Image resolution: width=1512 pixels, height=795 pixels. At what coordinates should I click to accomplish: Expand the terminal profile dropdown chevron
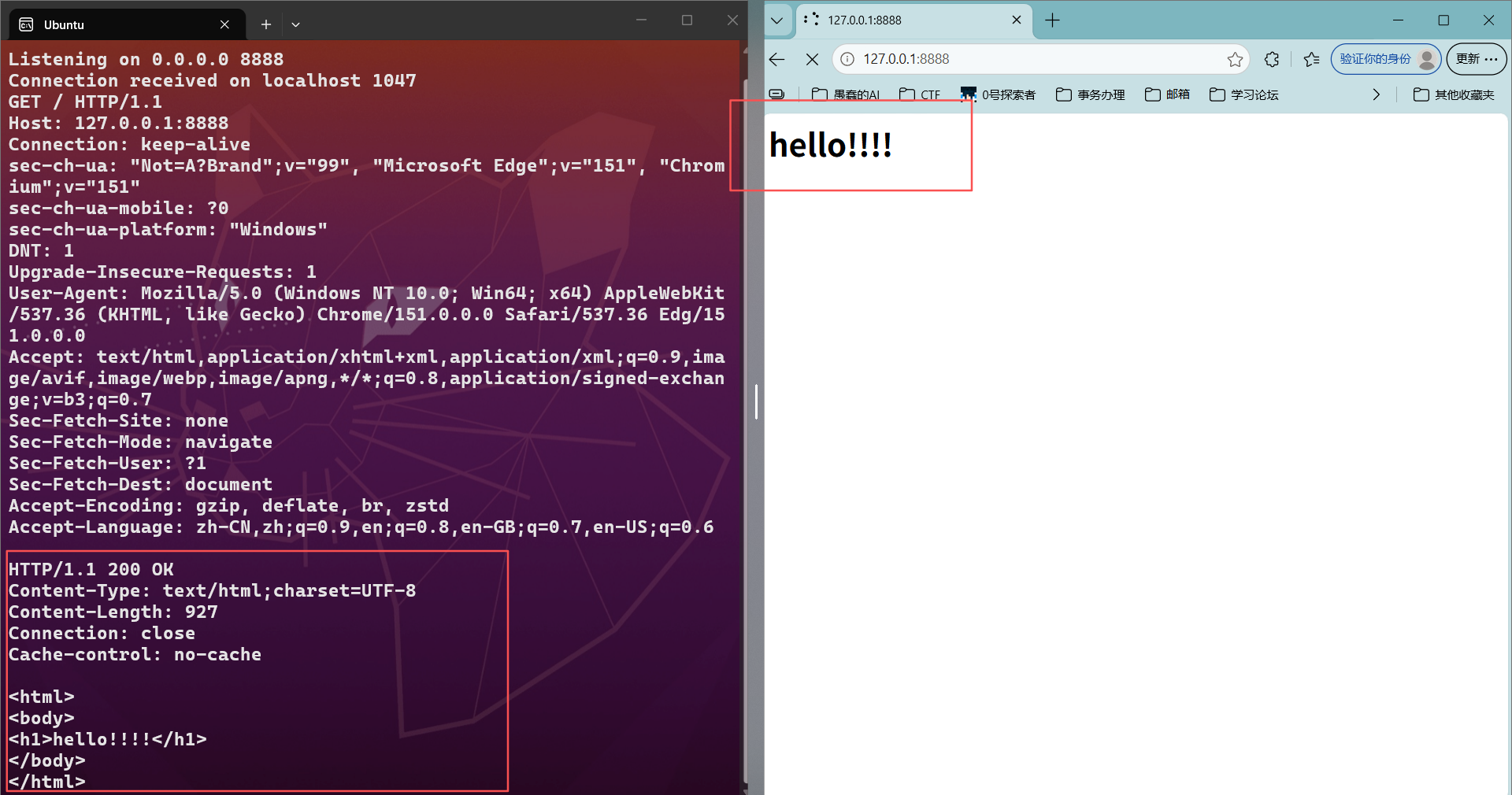296,24
